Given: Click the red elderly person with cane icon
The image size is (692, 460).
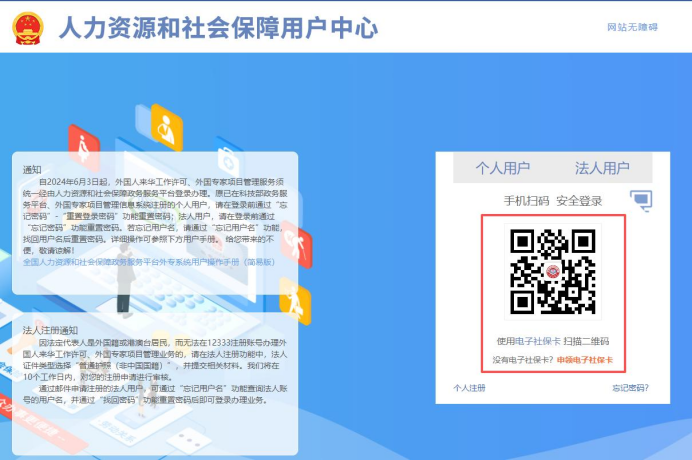Looking at the screenshot, I should click(x=297, y=245).
